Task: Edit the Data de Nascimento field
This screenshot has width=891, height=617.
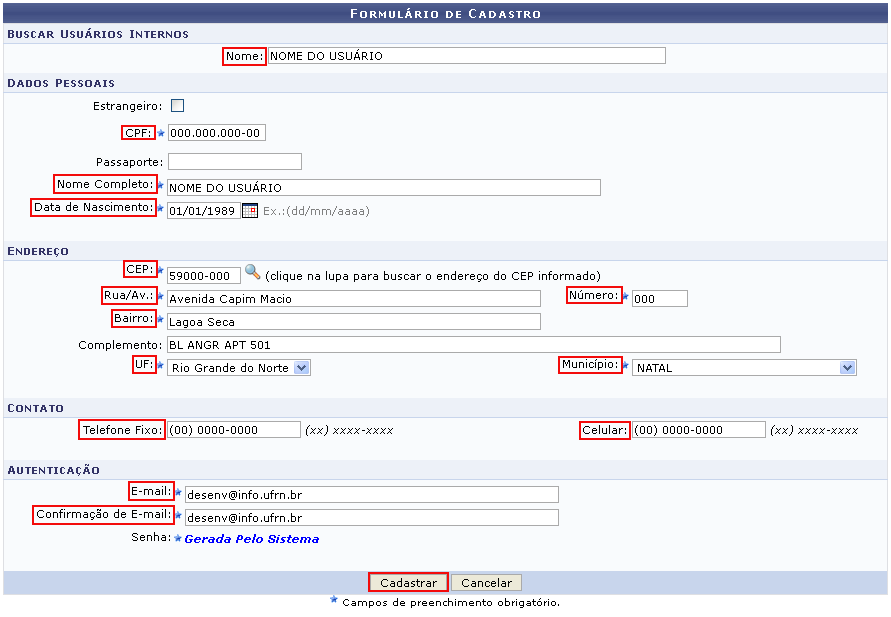Action: point(203,211)
